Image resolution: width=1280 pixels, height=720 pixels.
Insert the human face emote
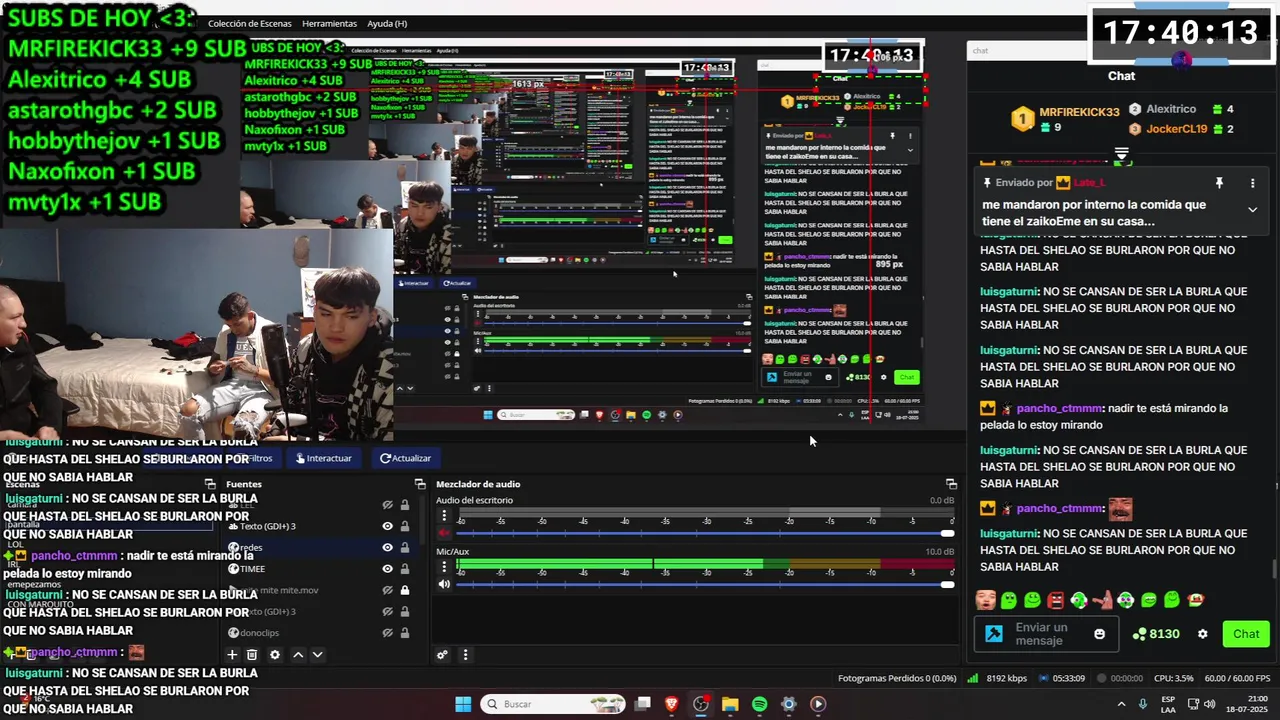click(985, 600)
